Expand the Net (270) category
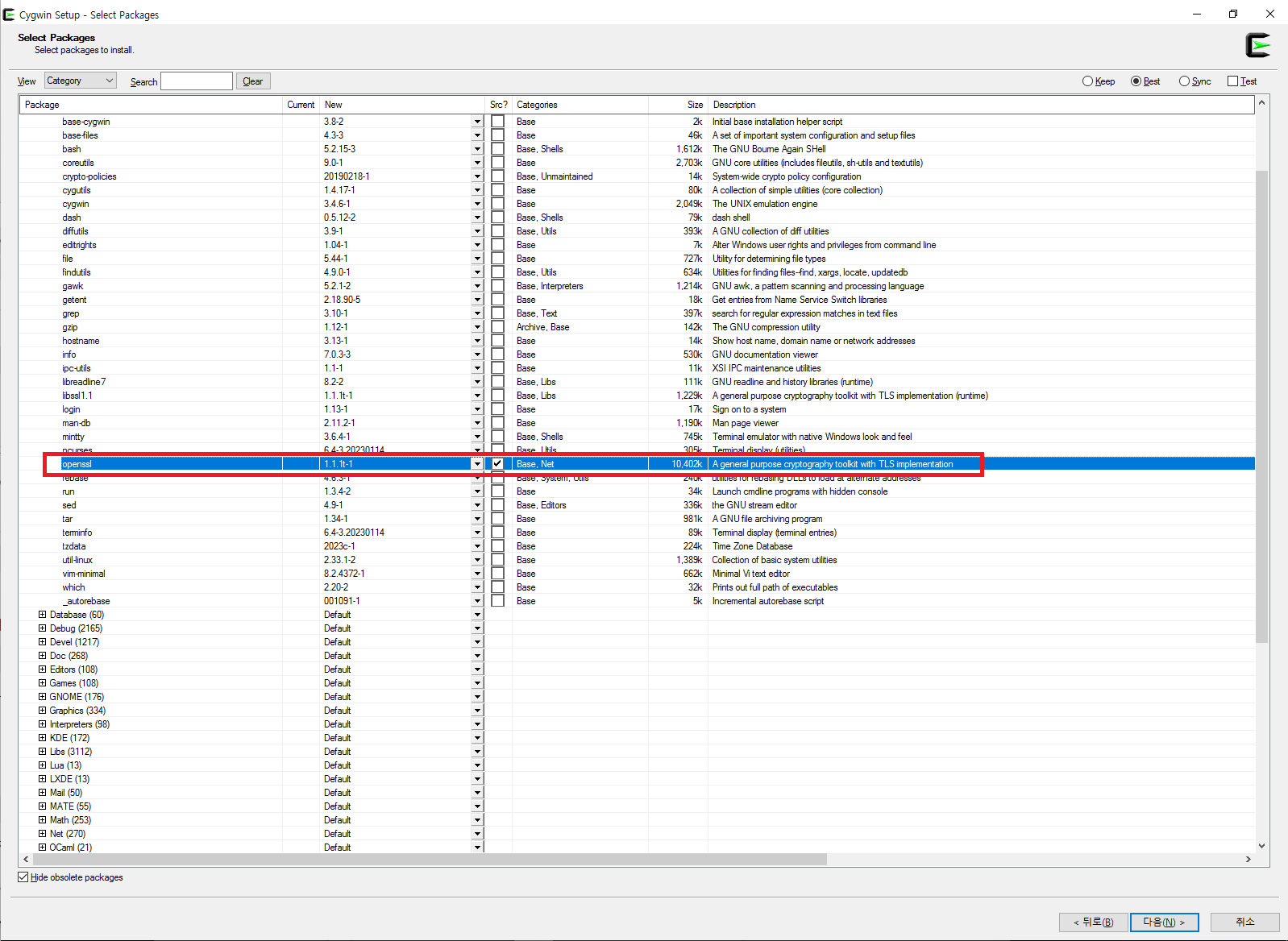The image size is (1288, 941). point(43,834)
